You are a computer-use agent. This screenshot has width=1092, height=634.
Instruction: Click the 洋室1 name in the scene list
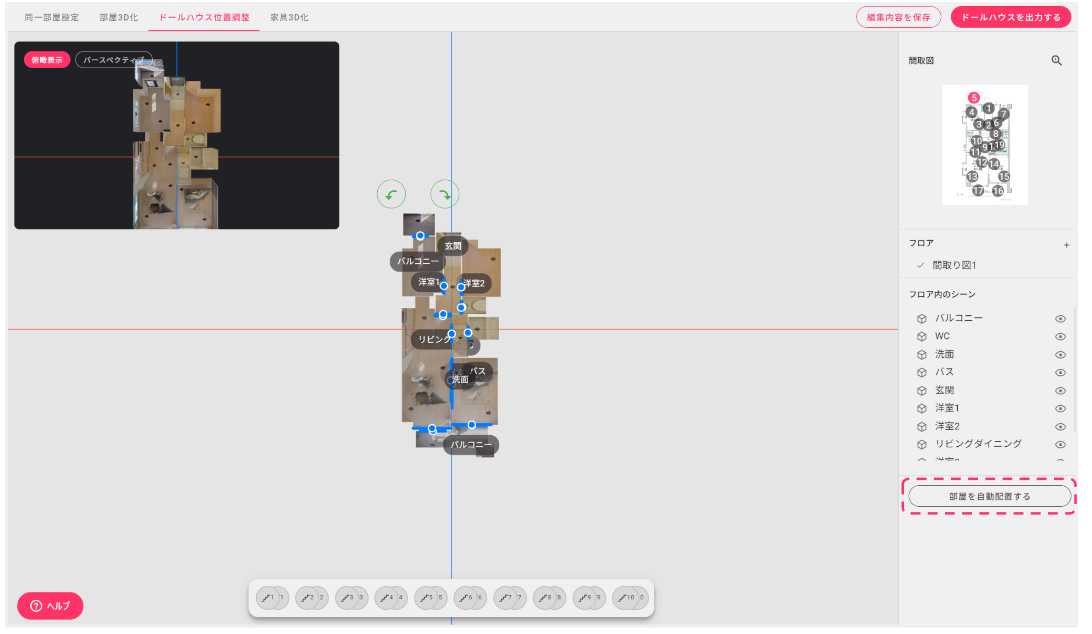click(947, 408)
